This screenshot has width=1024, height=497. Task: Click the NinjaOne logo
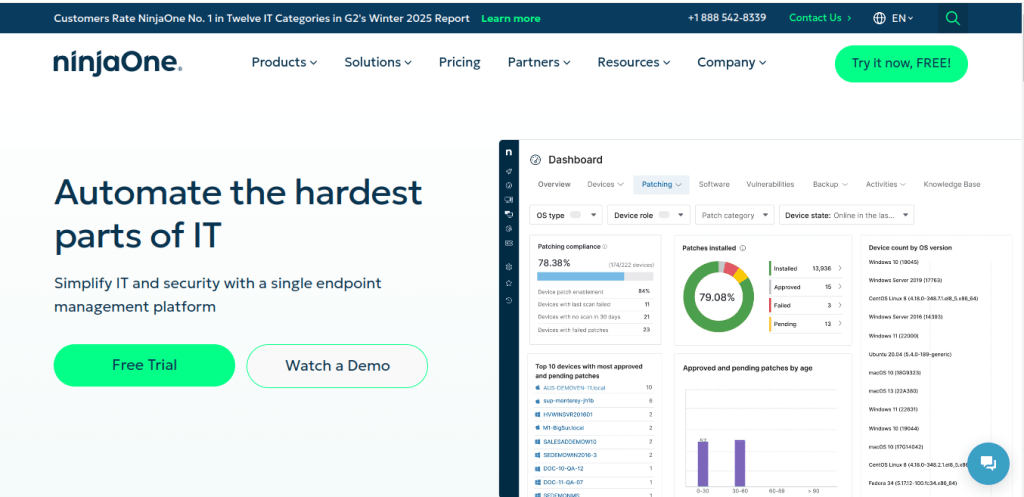[x=118, y=63]
